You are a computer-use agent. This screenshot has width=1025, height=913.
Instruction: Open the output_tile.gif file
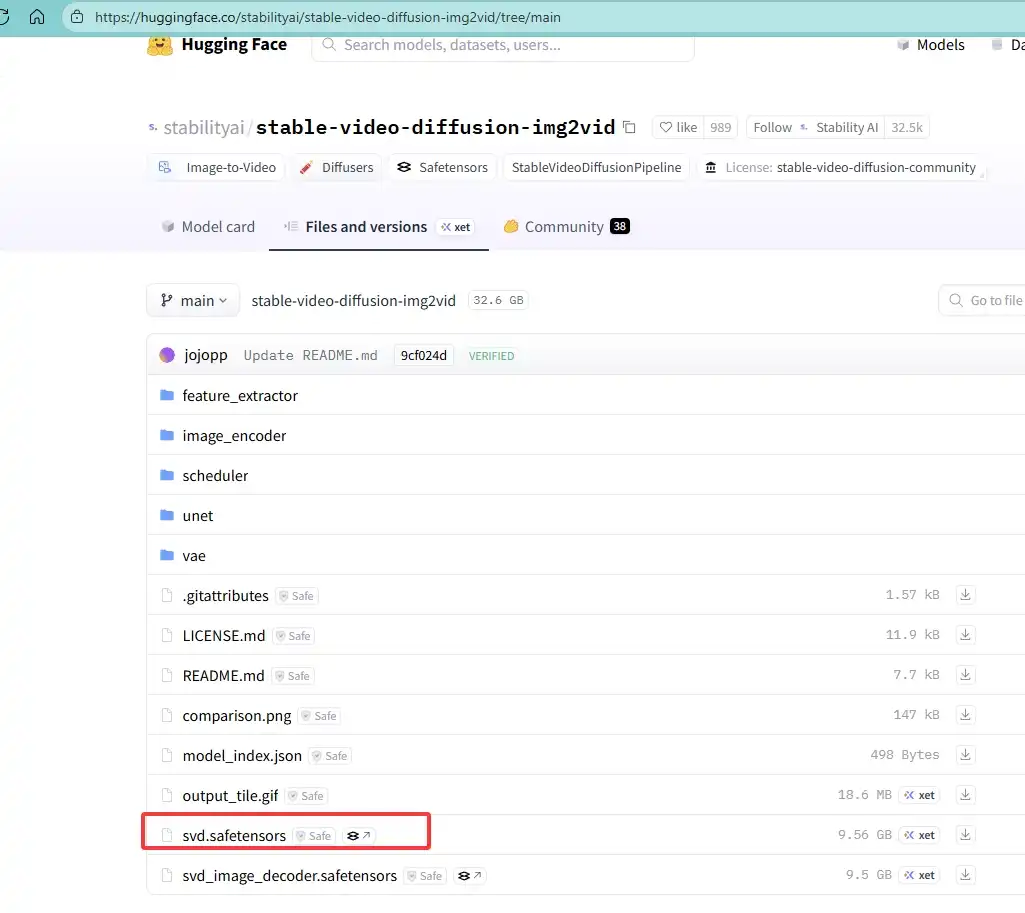click(230, 795)
